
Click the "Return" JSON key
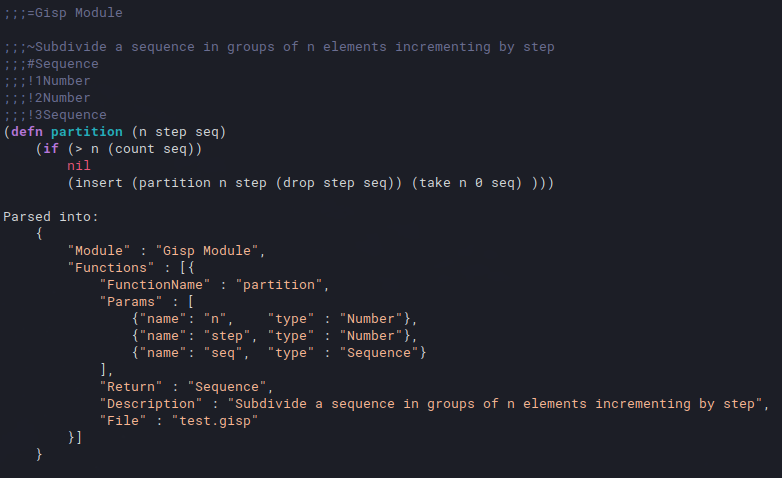[131, 387]
